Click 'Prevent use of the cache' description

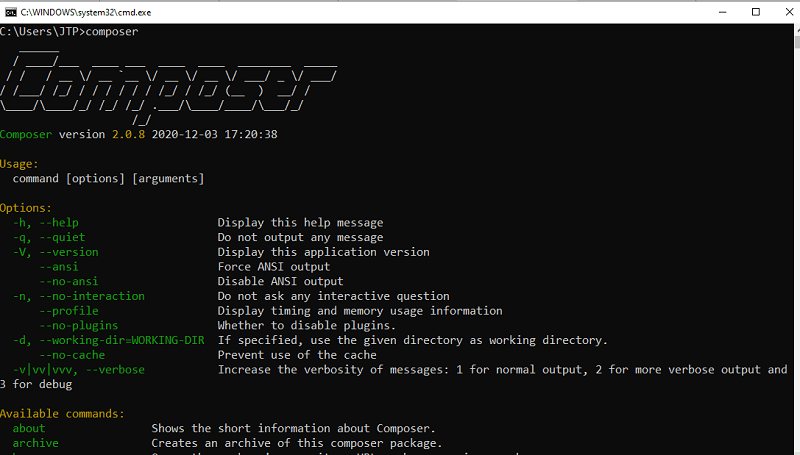pos(297,355)
